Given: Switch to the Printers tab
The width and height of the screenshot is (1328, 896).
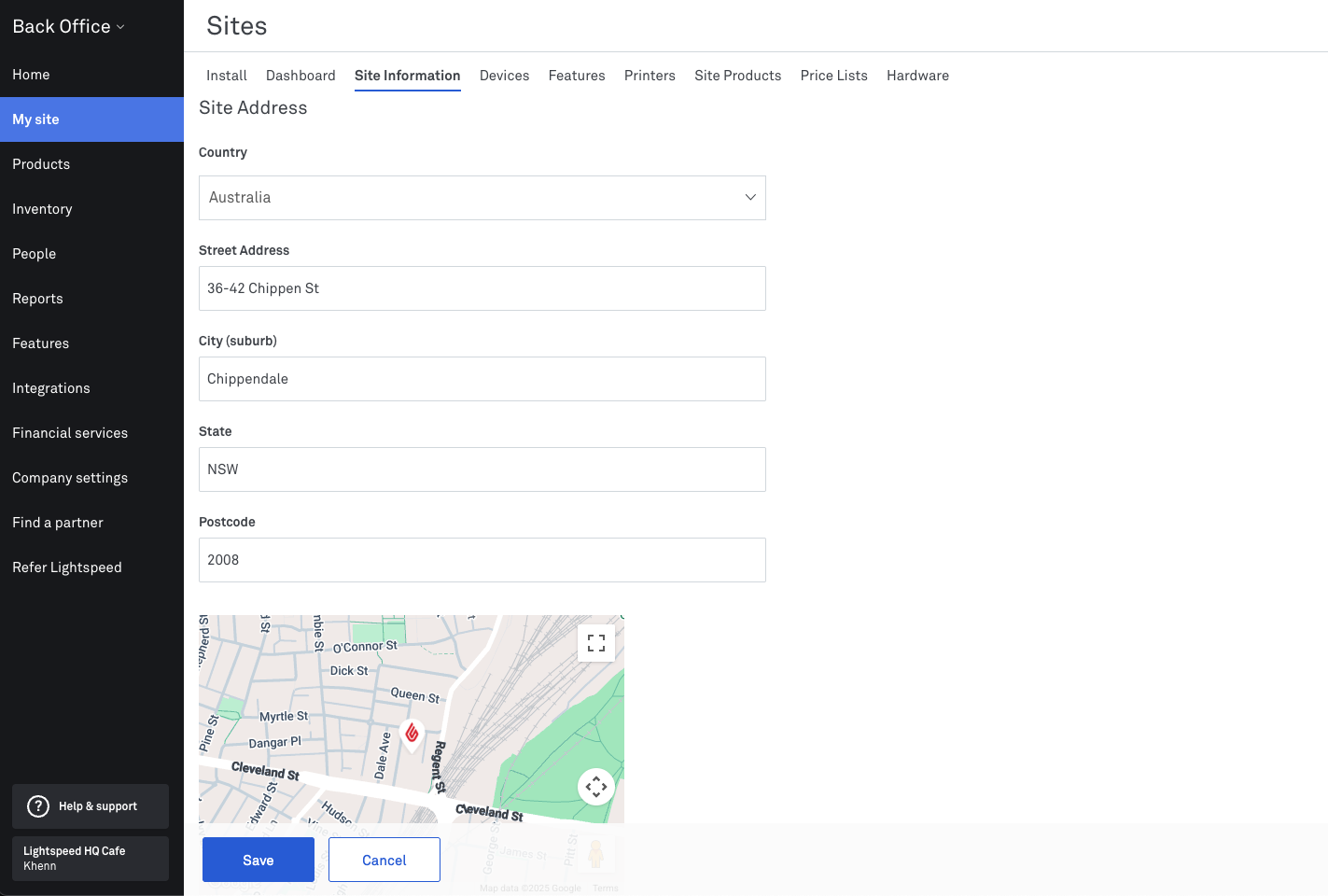Looking at the screenshot, I should [x=650, y=76].
